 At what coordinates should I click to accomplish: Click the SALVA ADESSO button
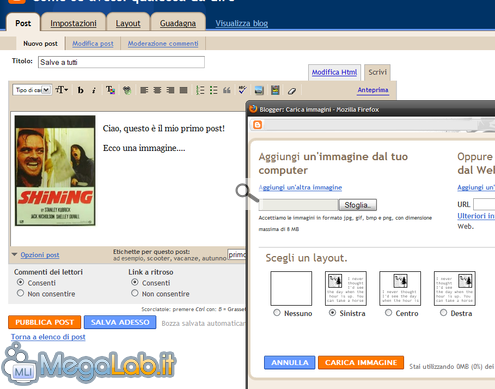(x=120, y=322)
